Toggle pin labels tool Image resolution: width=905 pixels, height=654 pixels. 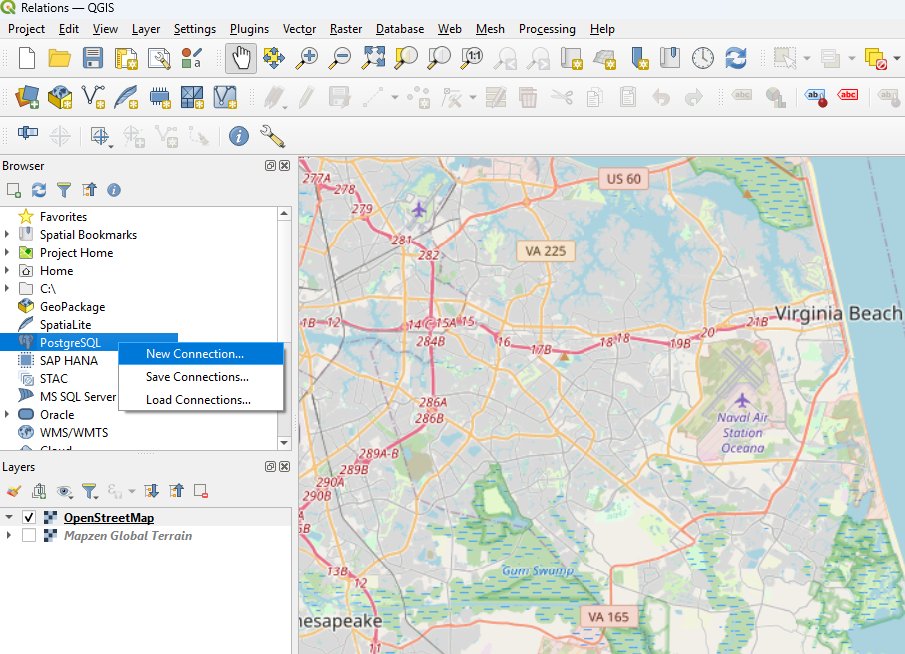815,97
